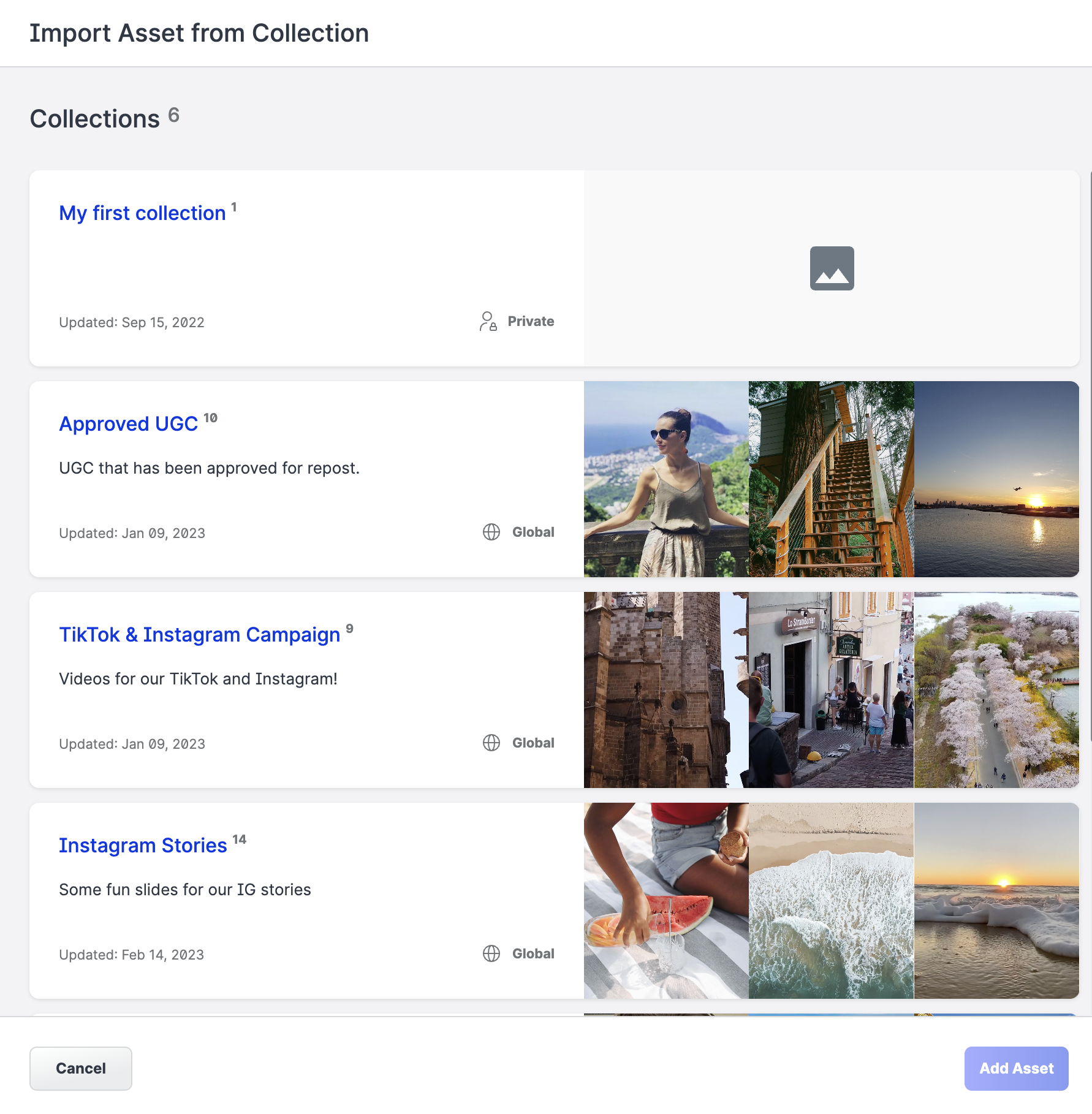Screen dimensions: 1092x1114
Task: Select the aerial ocean wave thumbnail
Action: pyautogui.click(x=831, y=901)
